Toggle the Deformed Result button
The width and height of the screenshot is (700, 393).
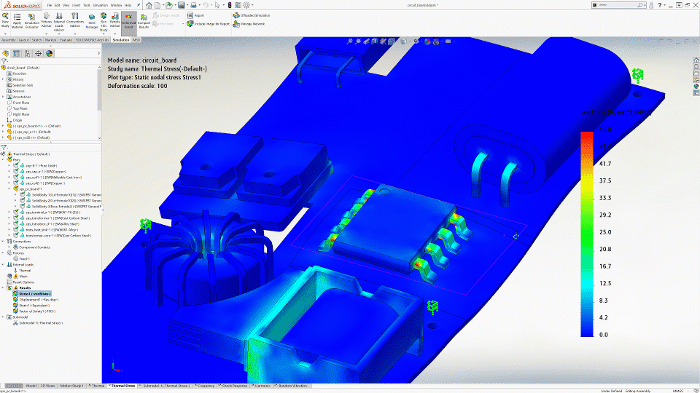(x=129, y=21)
